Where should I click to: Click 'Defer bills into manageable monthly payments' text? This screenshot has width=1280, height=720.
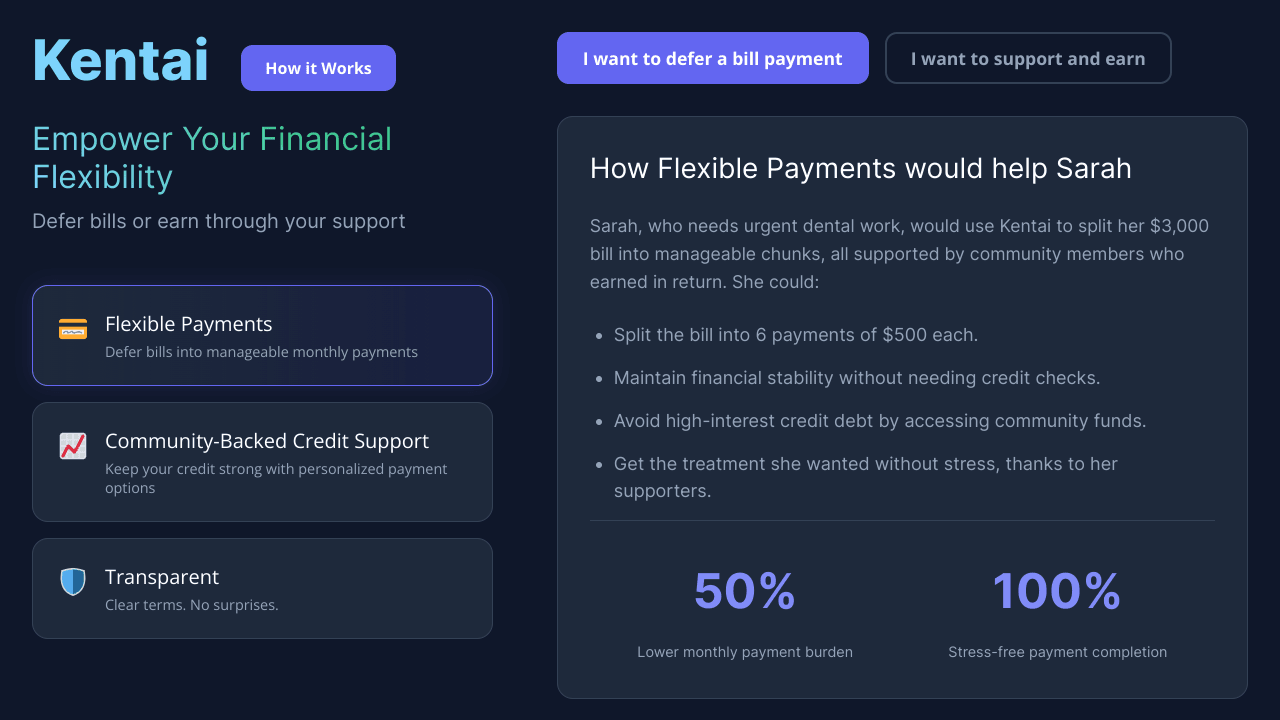pyautogui.click(x=261, y=352)
